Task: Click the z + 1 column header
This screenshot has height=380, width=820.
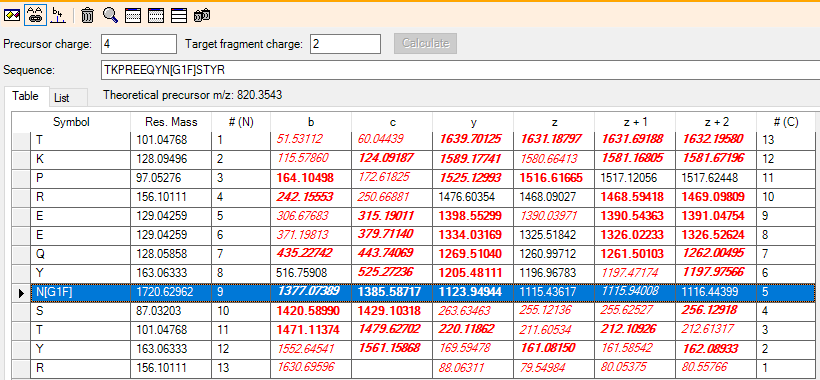Action: tap(635, 122)
